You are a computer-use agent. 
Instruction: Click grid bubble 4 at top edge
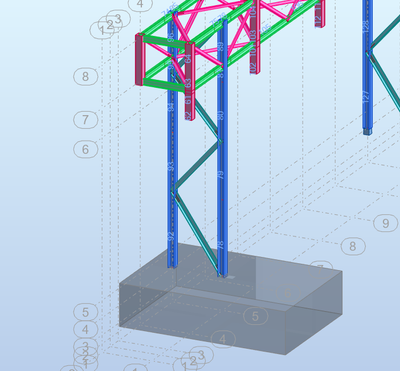coord(140,4)
